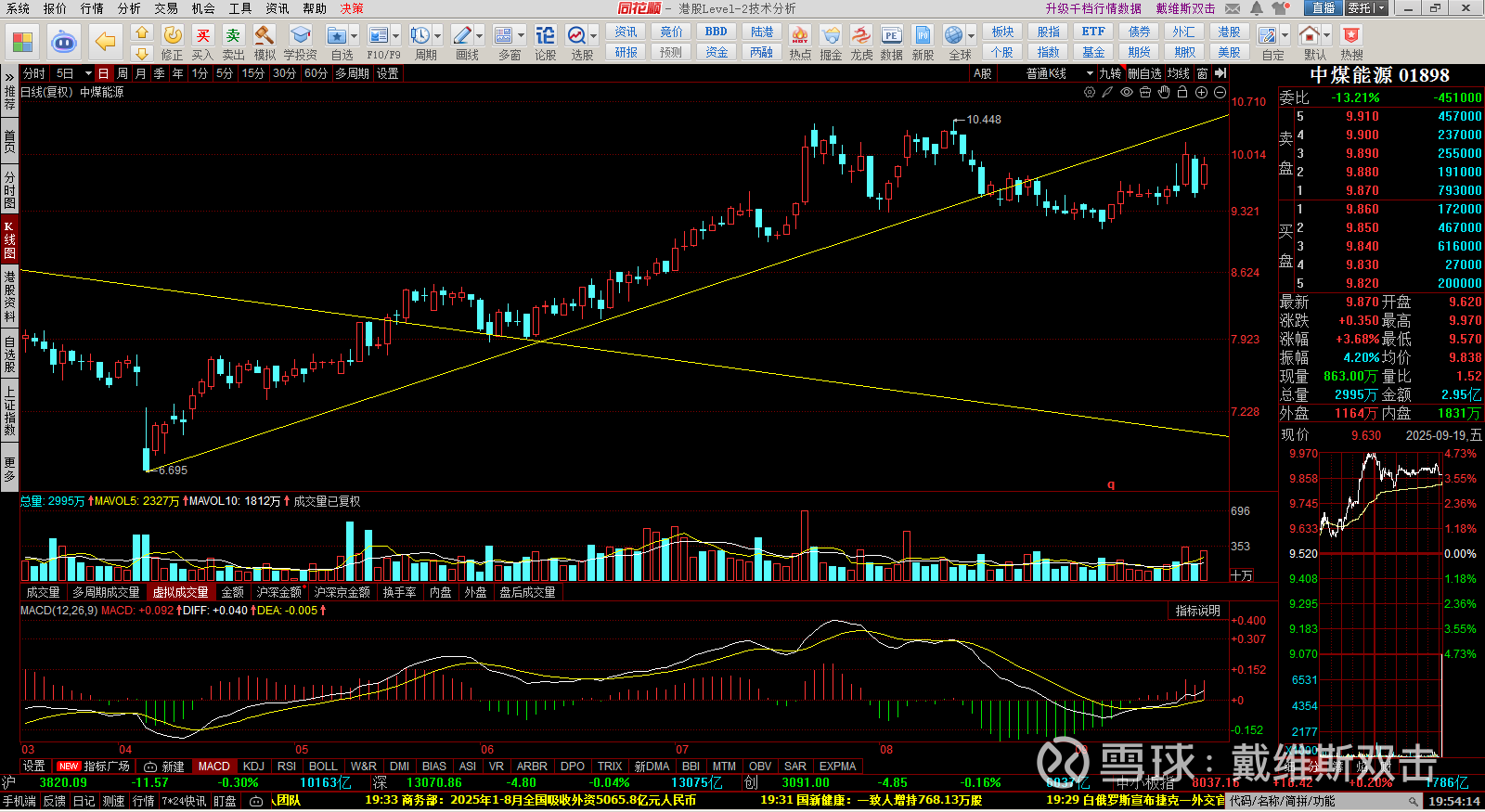The image size is (1485, 812).
Task: Expand the 5日 period dropdown arrow
Action: (88, 73)
